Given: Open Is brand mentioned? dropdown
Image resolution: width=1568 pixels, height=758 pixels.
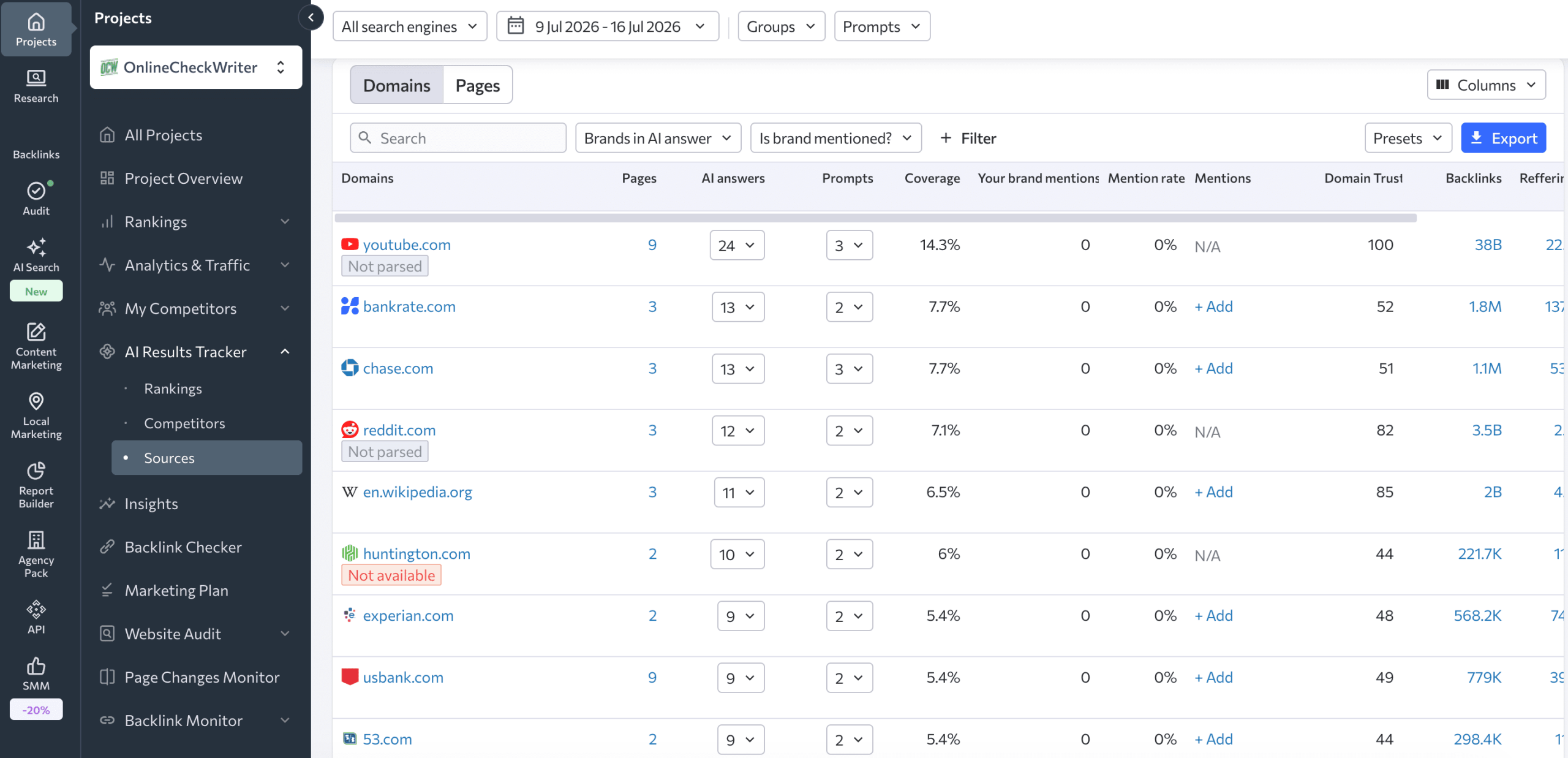Looking at the screenshot, I should (x=835, y=138).
